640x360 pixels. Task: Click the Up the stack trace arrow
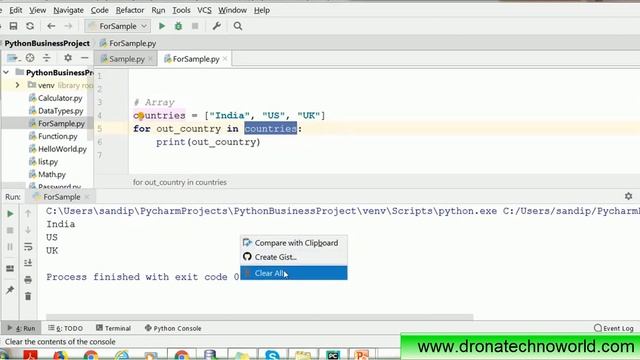coord(28,213)
